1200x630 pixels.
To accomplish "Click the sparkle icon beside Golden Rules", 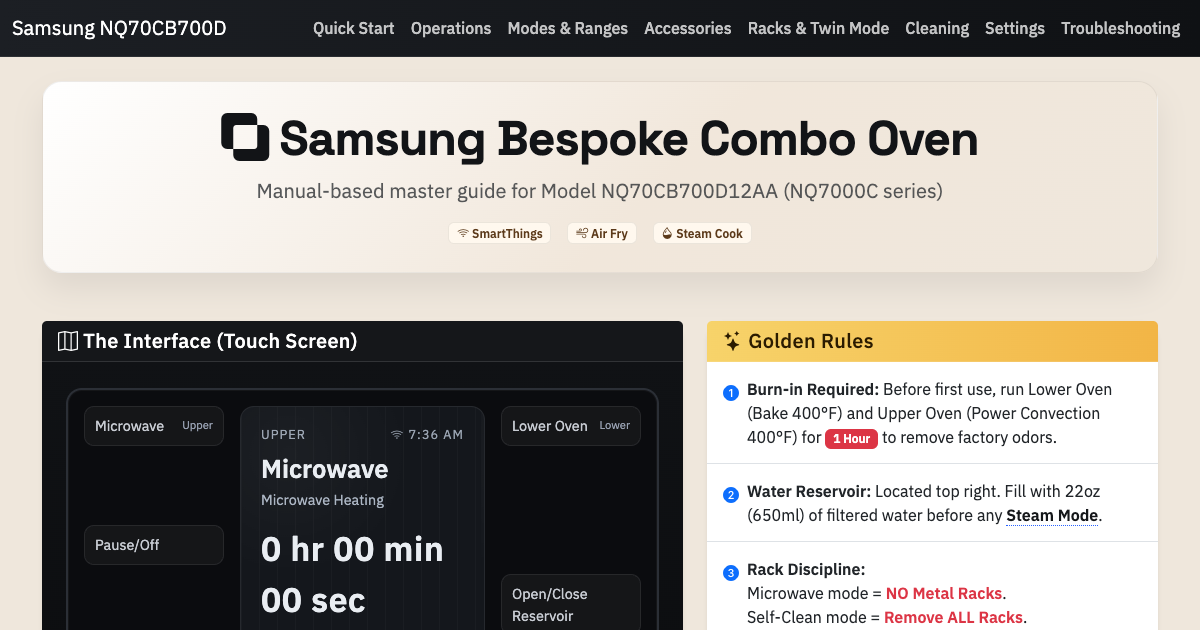I will (732, 341).
